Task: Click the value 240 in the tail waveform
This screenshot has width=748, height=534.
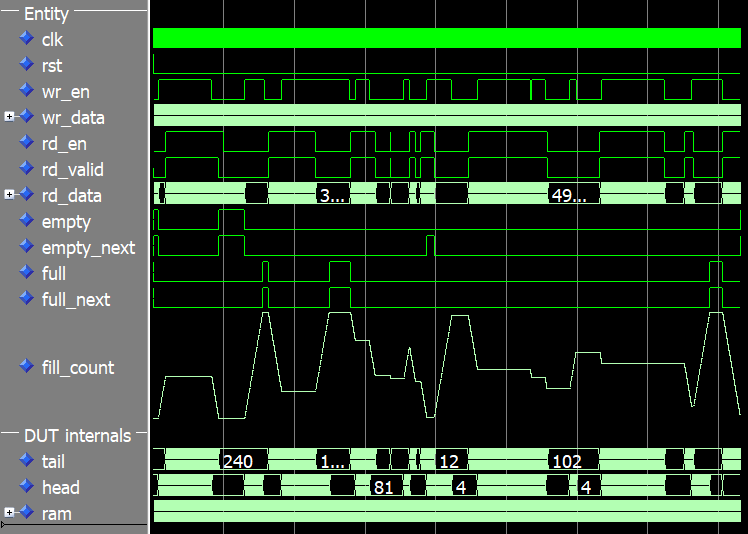Action: (238, 461)
